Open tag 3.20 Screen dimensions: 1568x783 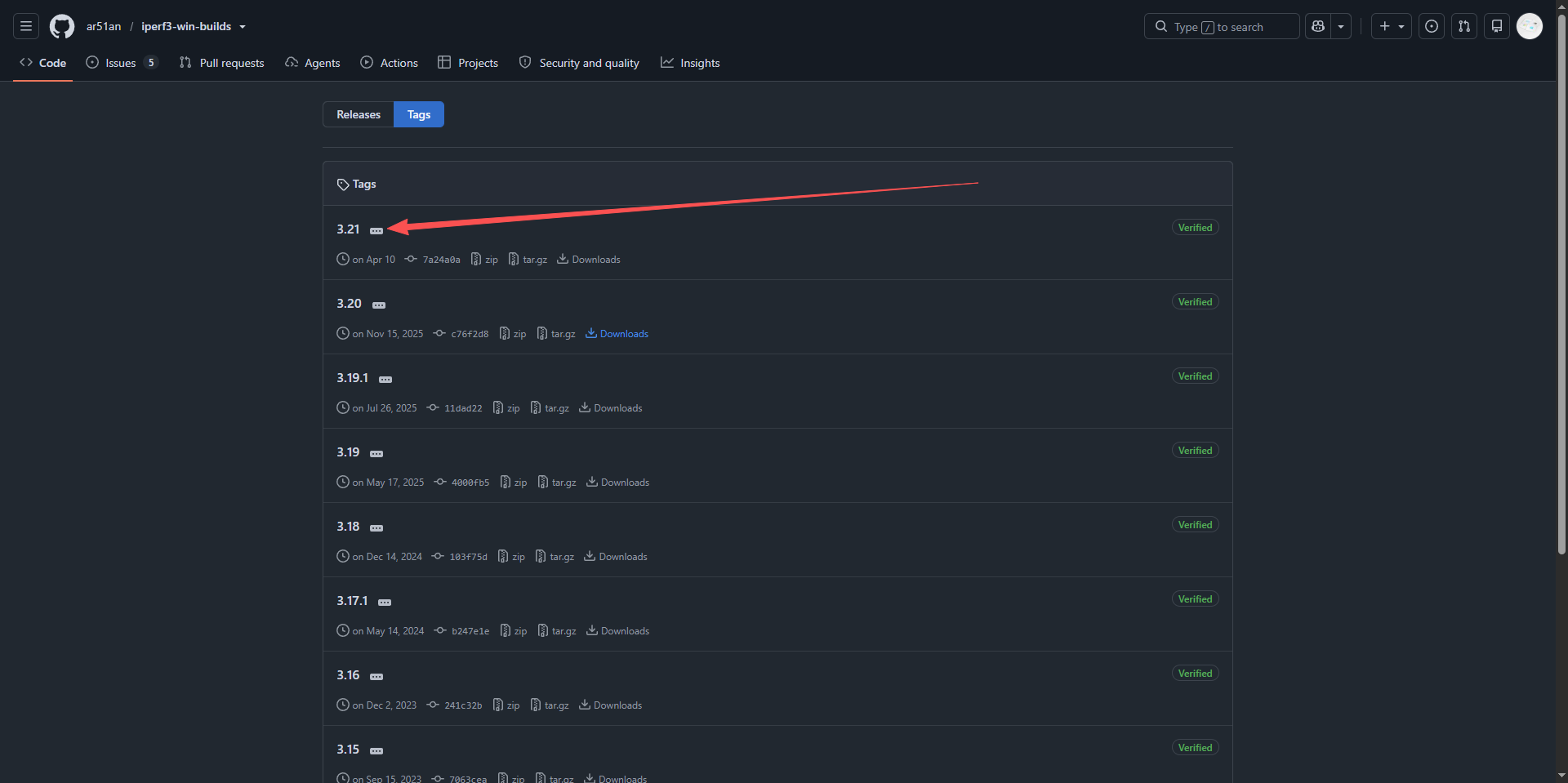coord(349,304)
